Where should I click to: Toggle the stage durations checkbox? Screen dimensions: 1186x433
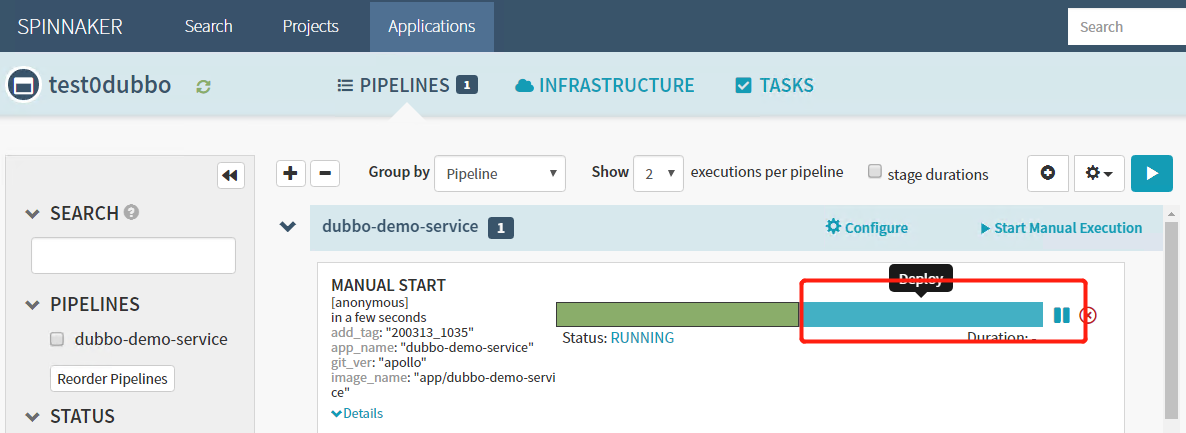click(875, 172)
